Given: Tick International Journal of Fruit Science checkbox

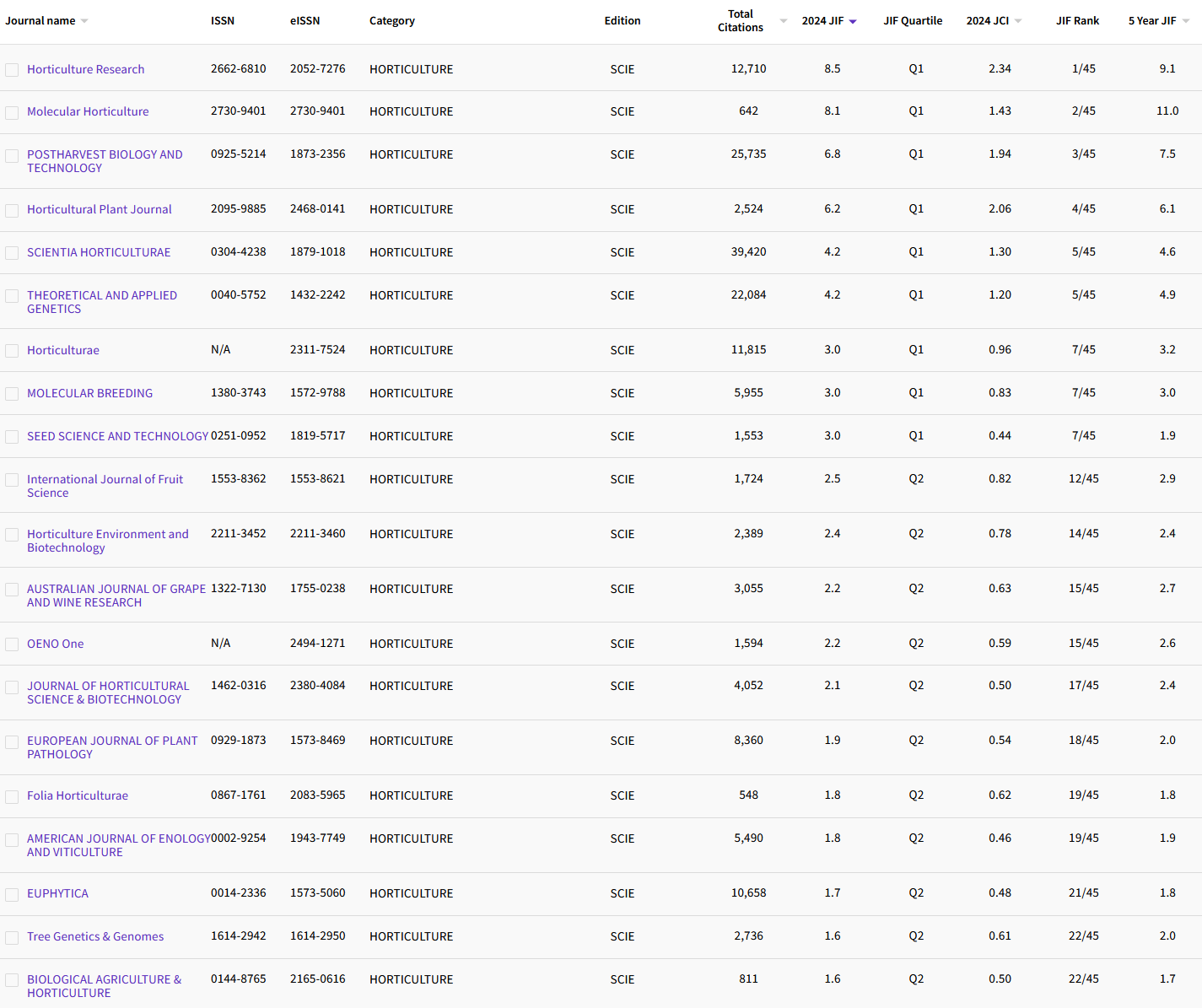Looking at the screenshot, I should [x=12, y=480].
